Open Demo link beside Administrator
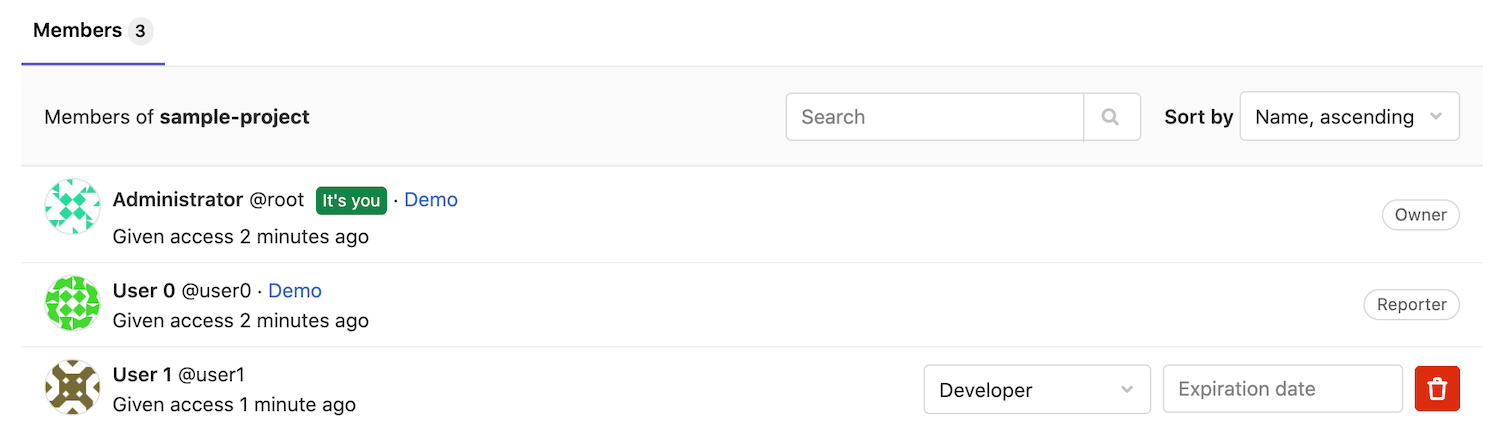 [x=431, y=200]
